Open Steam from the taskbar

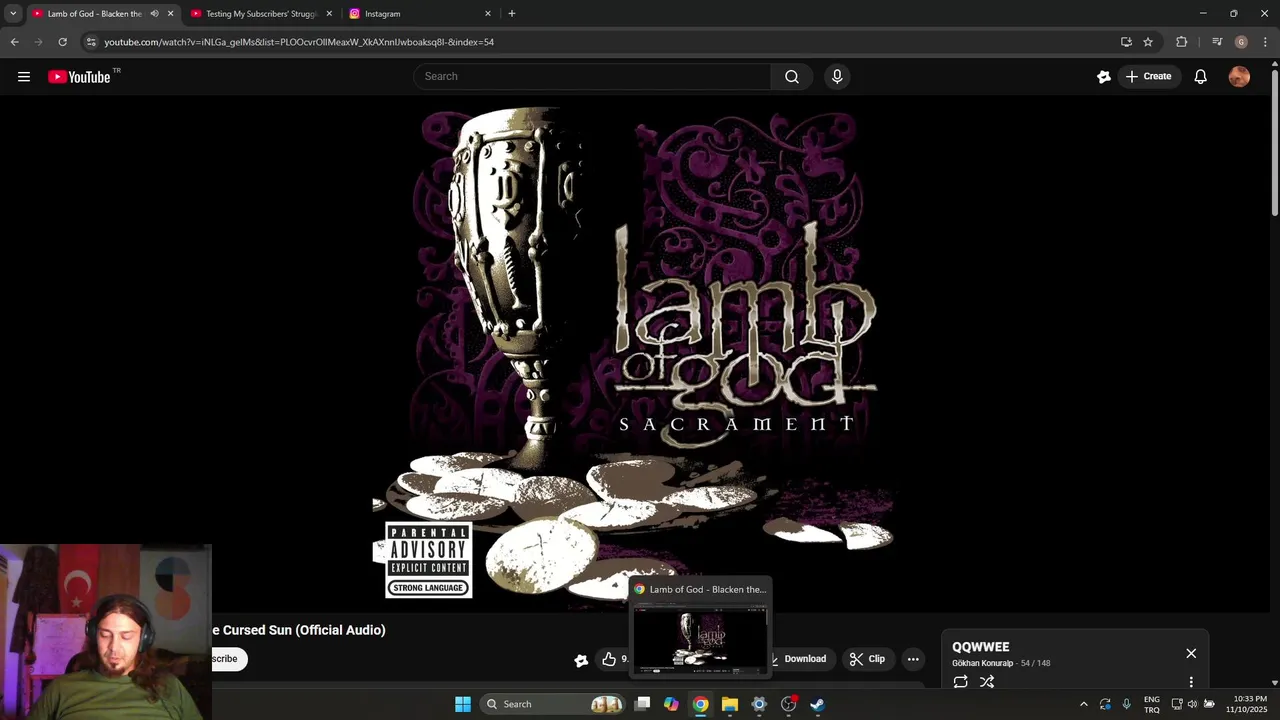[817, 704]
